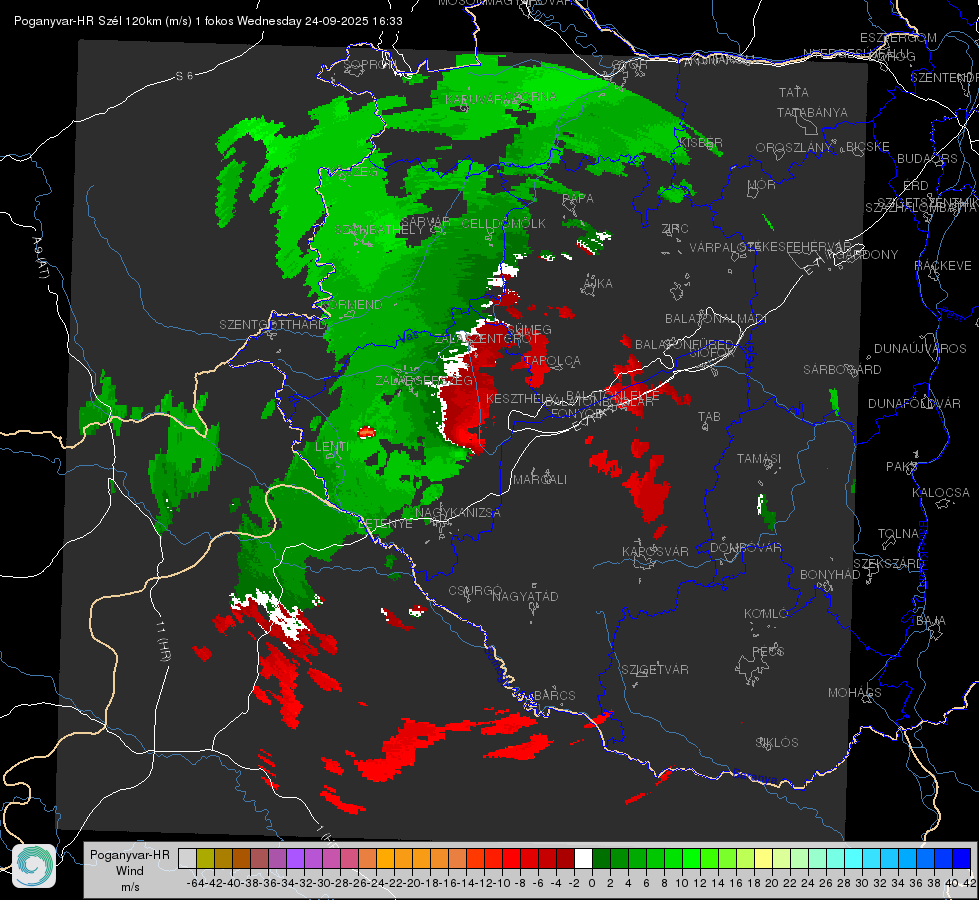Click the 'LETENYE' city label
Image resolution: width=979 pixels, height=900 pixels.
tap(385, 524)
